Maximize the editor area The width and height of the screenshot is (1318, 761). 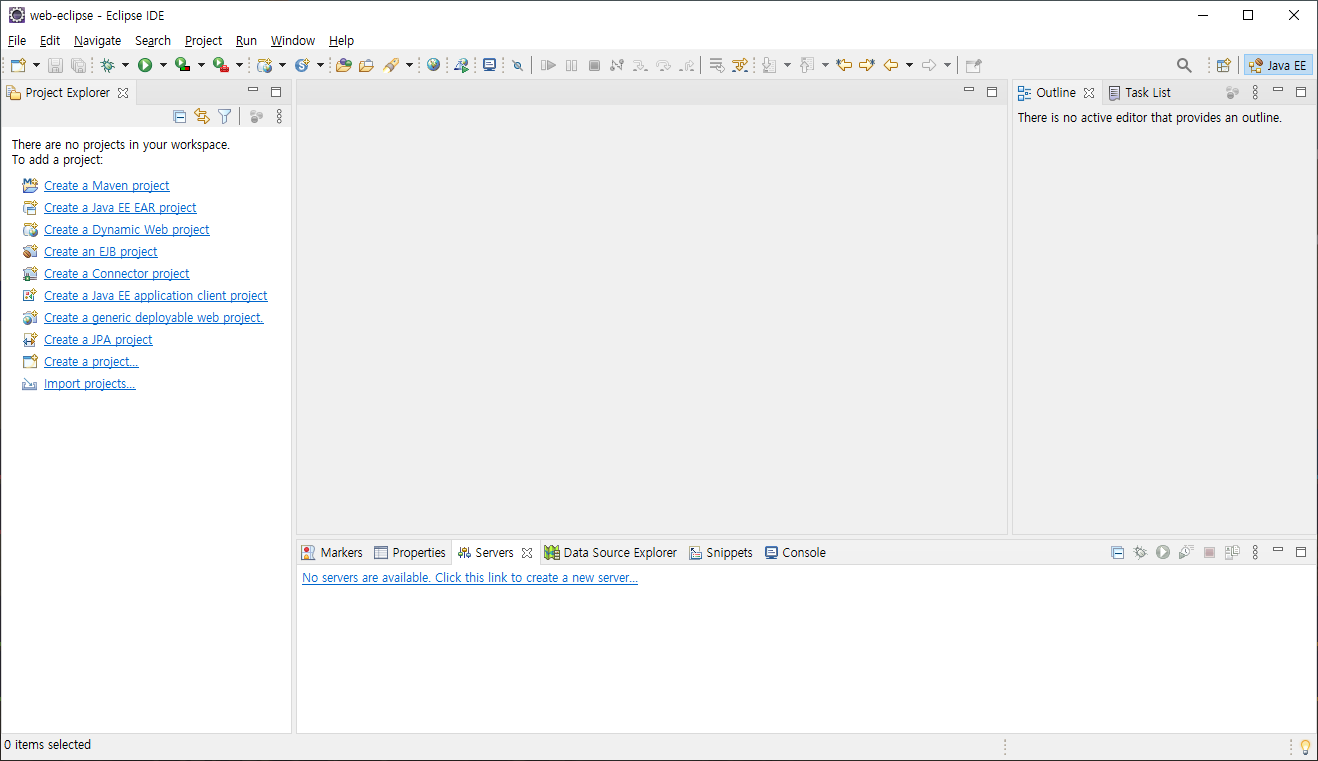992,91
